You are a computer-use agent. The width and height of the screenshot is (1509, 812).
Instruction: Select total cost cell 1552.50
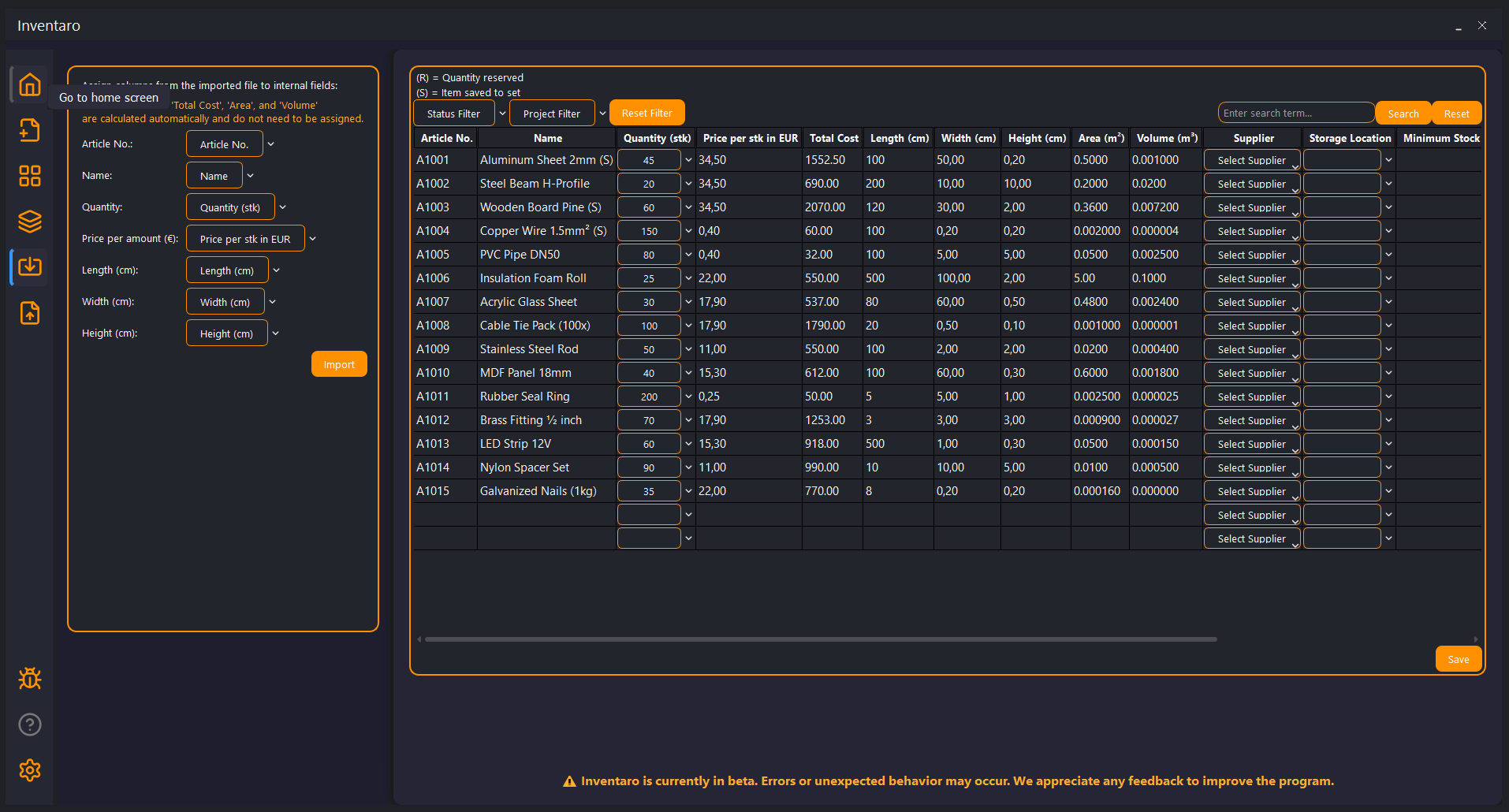[x=833, y=160]
